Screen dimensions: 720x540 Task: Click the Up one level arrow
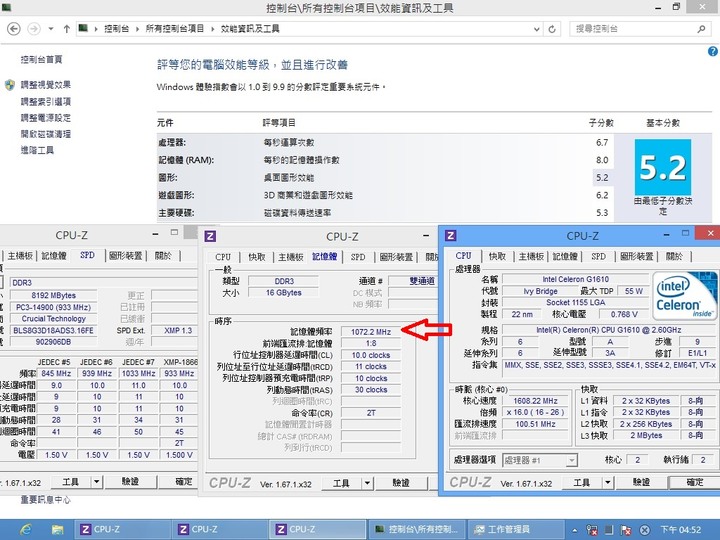pos(67,29)
